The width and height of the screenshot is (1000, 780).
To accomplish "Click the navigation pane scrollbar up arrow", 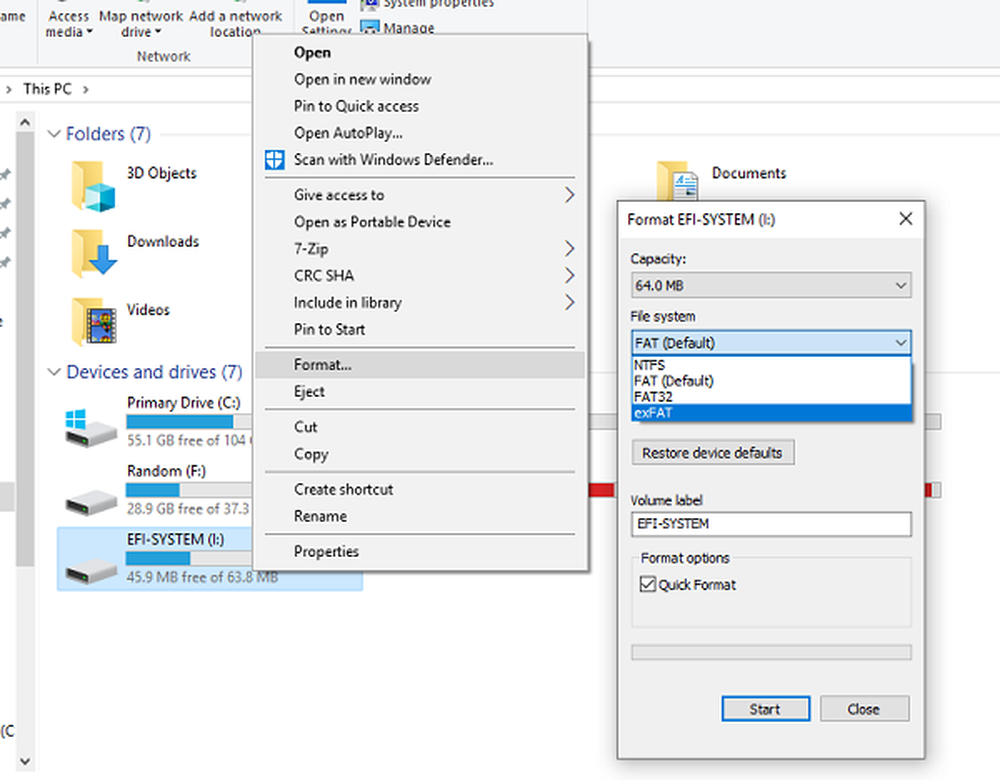I will tap(25, 122).
